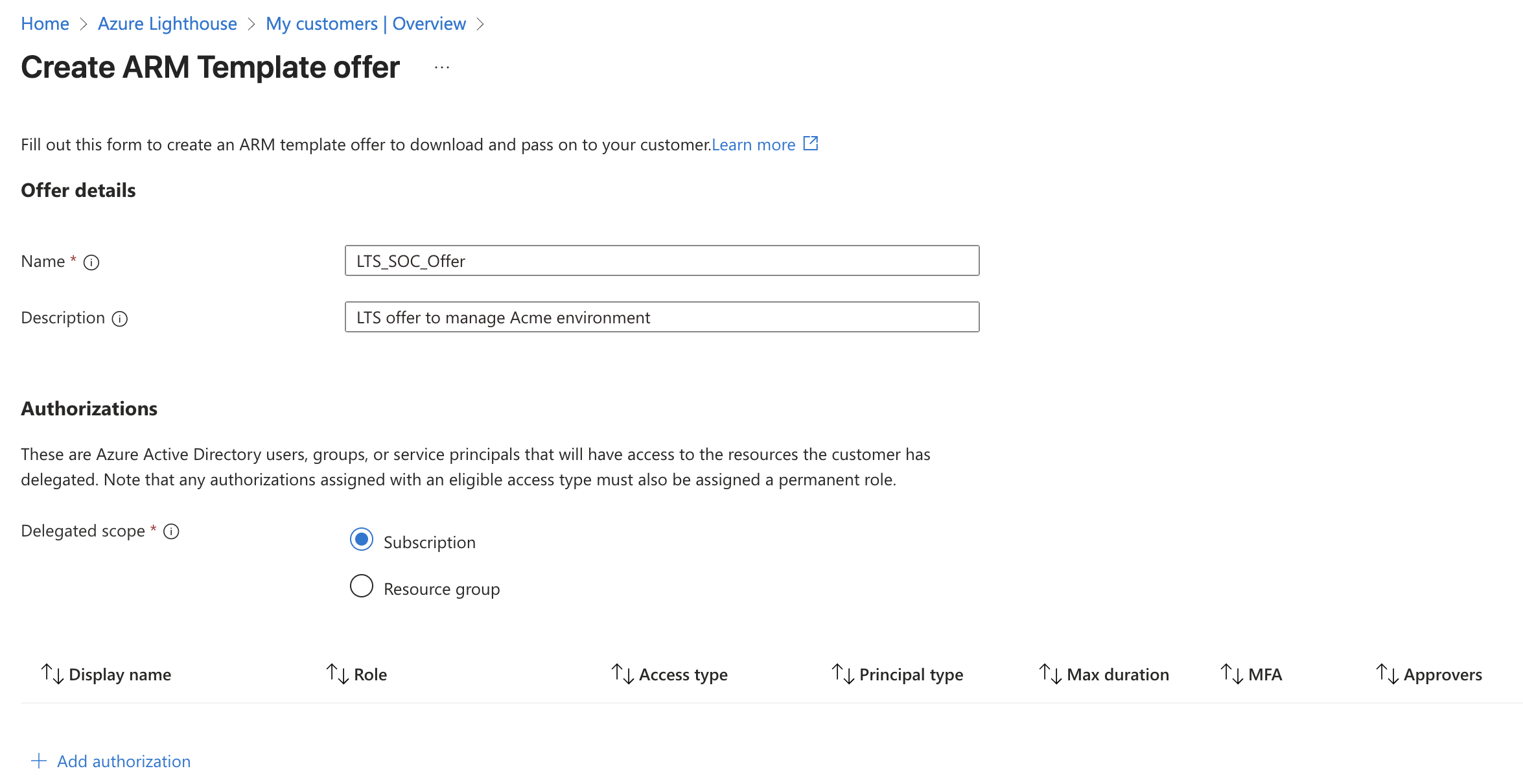This screenshot has width=1523, height=784.
Task: Sort by Approvers column header
Action: coord(1442,674)
